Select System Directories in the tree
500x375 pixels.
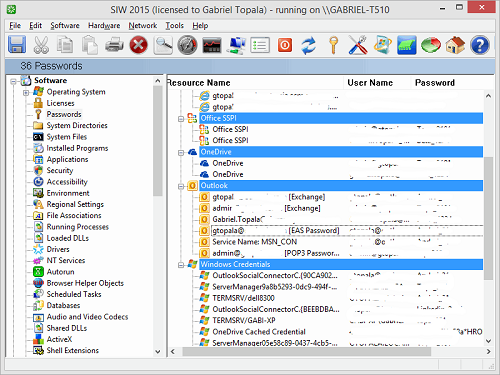click(x=77, y=126)
